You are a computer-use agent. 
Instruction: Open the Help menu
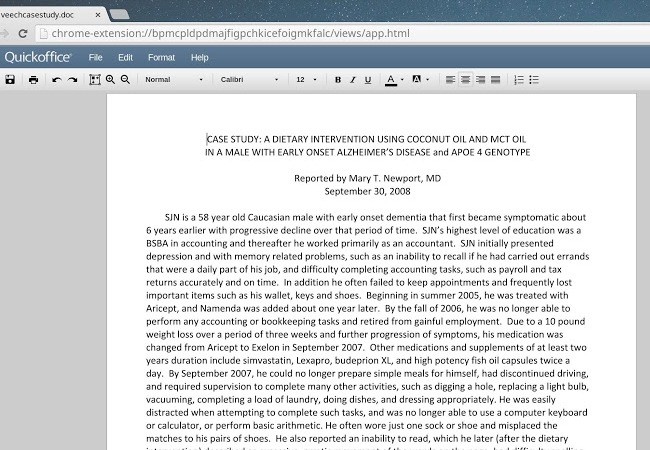click(x=199, y=58)
